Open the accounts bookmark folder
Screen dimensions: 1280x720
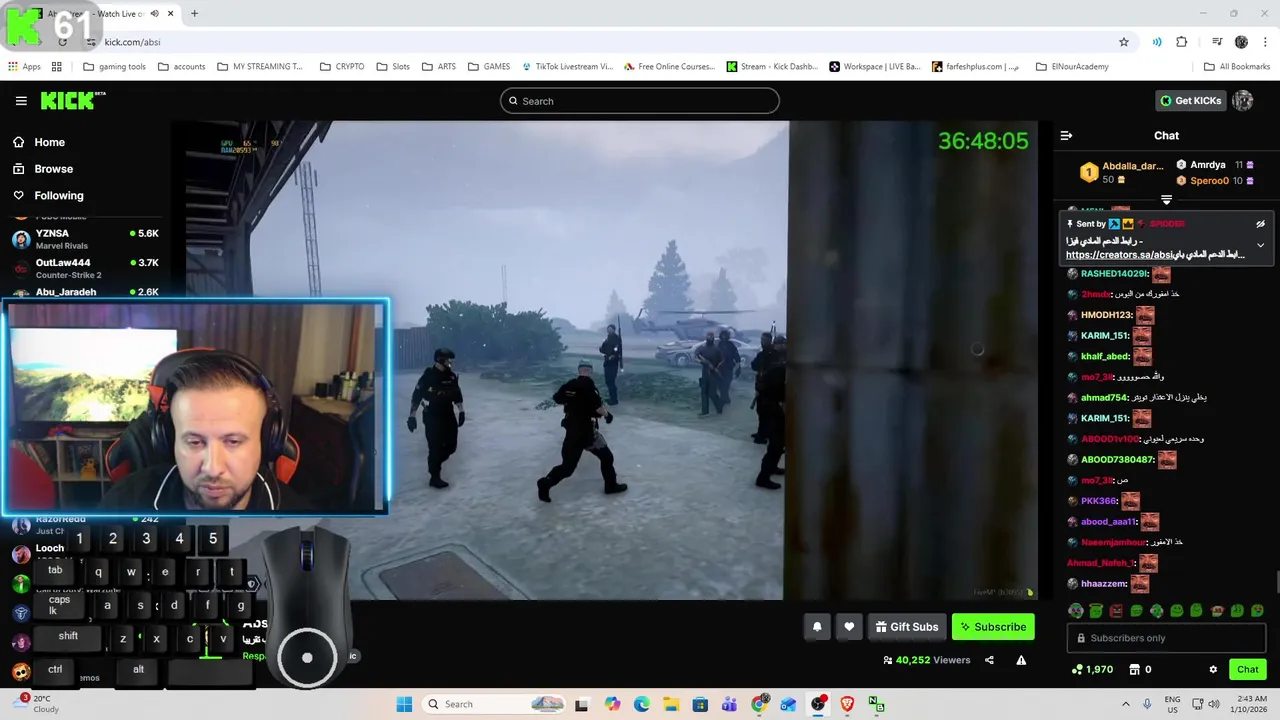[x=181, y=67]
